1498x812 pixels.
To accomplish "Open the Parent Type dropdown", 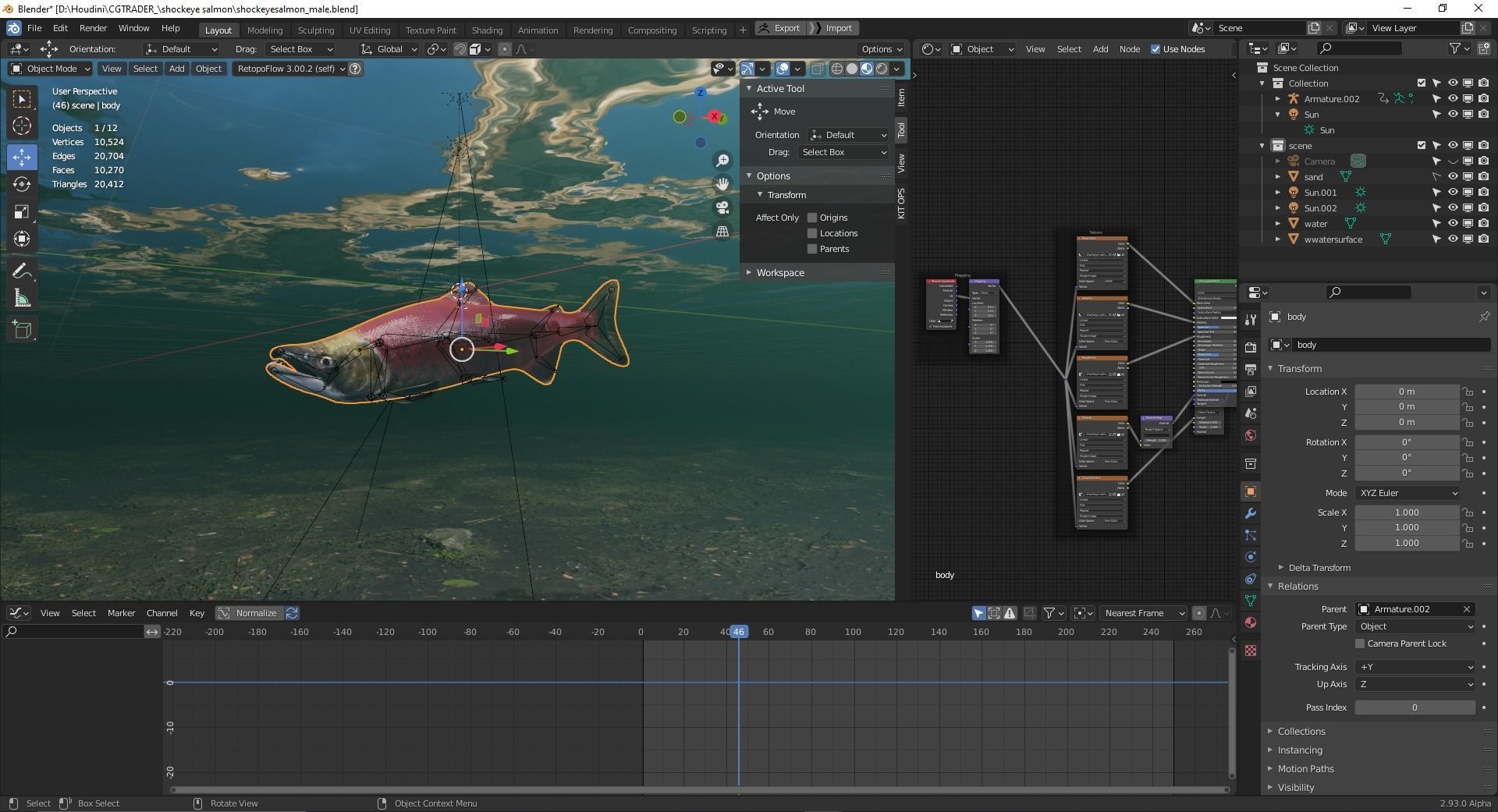I will click(x=1415, y=626).
